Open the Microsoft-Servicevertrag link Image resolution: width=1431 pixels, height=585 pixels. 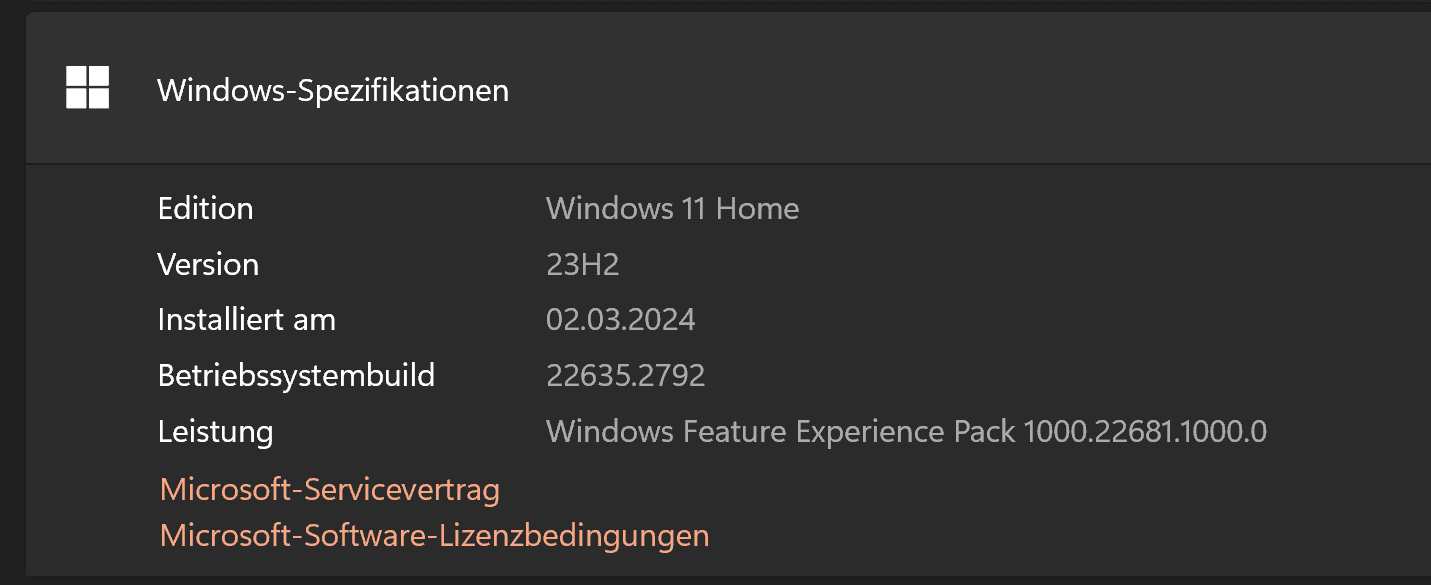(x=329, y=490)
